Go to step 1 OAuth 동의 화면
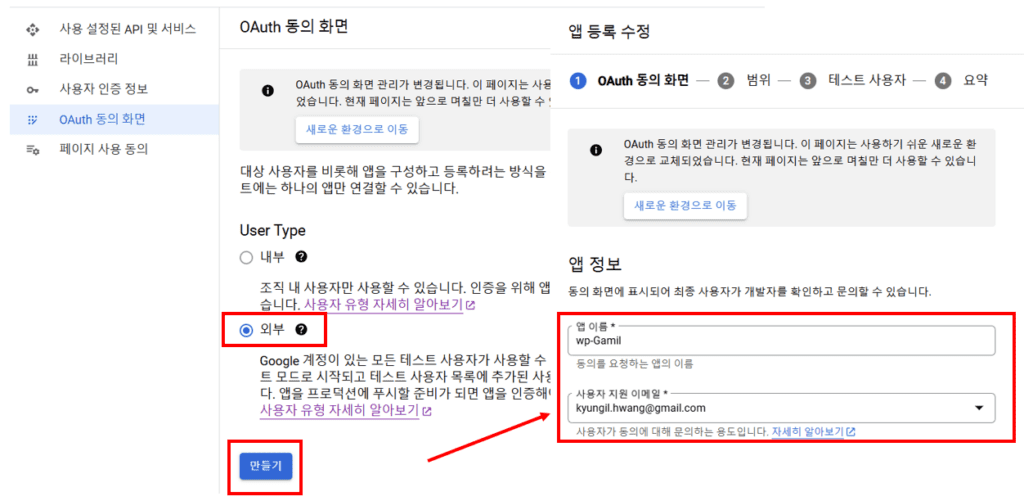Screen dimensions: 1024x501 [630, 81]
